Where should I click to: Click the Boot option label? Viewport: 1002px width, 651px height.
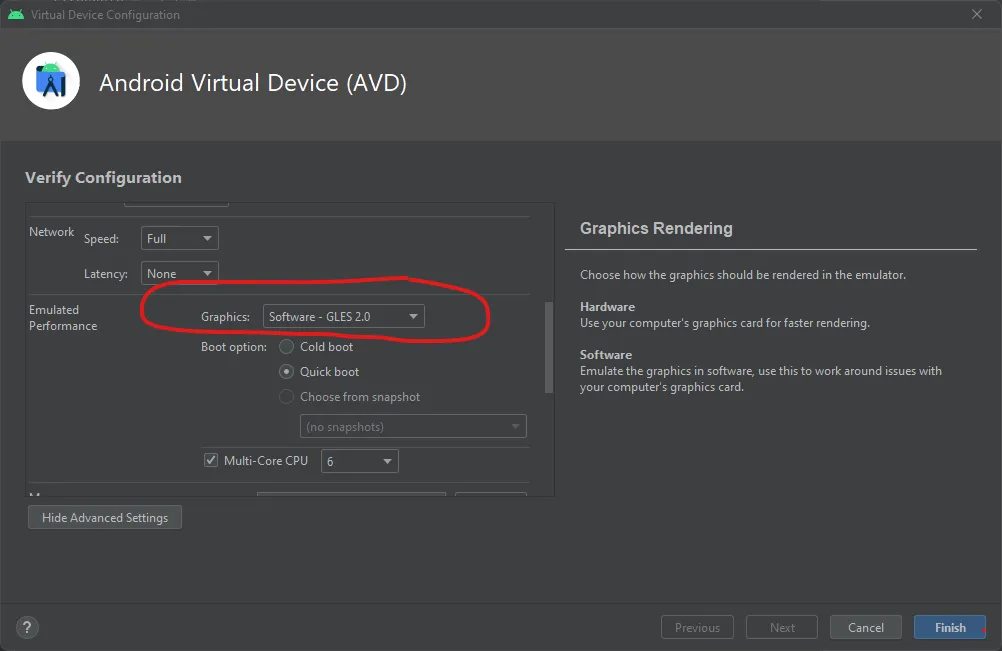click(234, 347)
